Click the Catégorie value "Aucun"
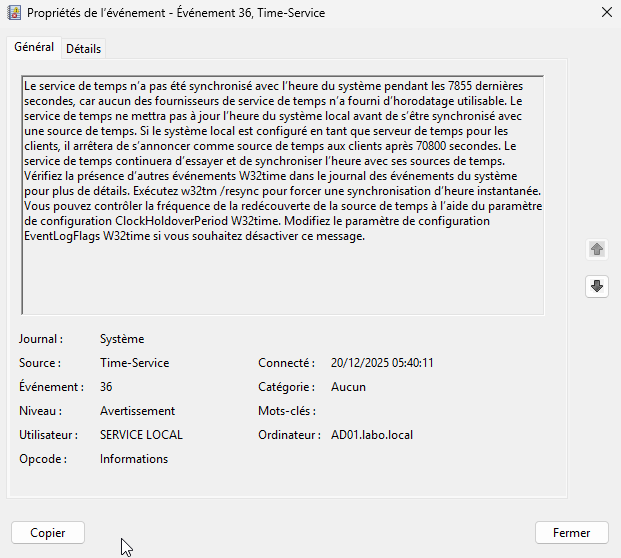The image size is (621, 558). pyautogui.click(x=348, y=387)
